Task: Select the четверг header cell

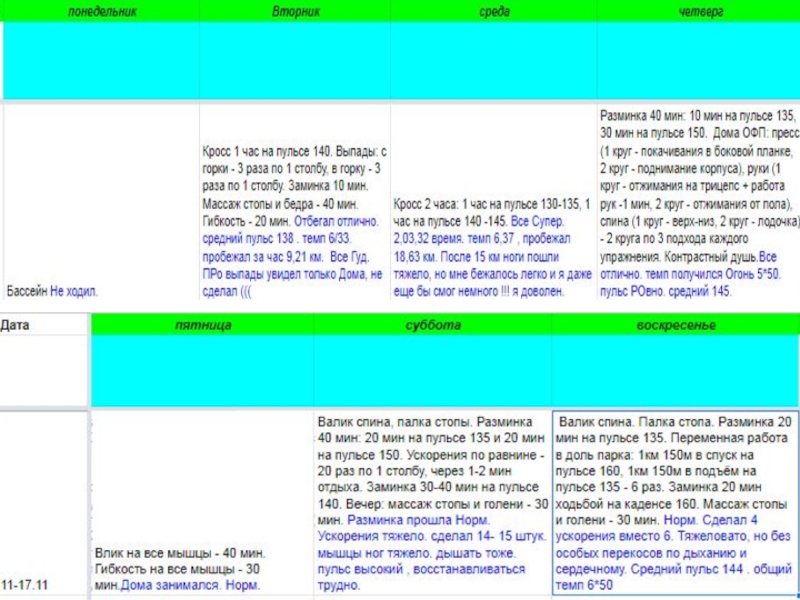Action: click(700, 12)
